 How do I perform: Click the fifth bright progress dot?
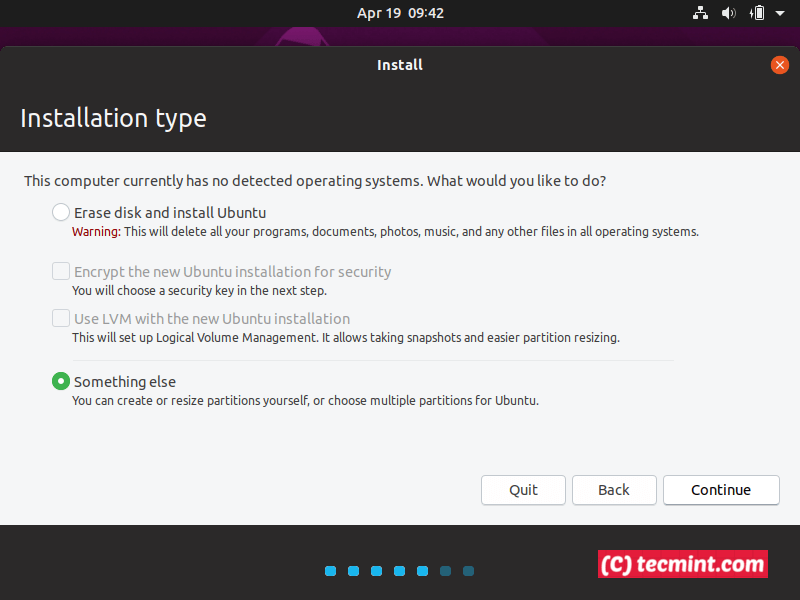[422, 571]
